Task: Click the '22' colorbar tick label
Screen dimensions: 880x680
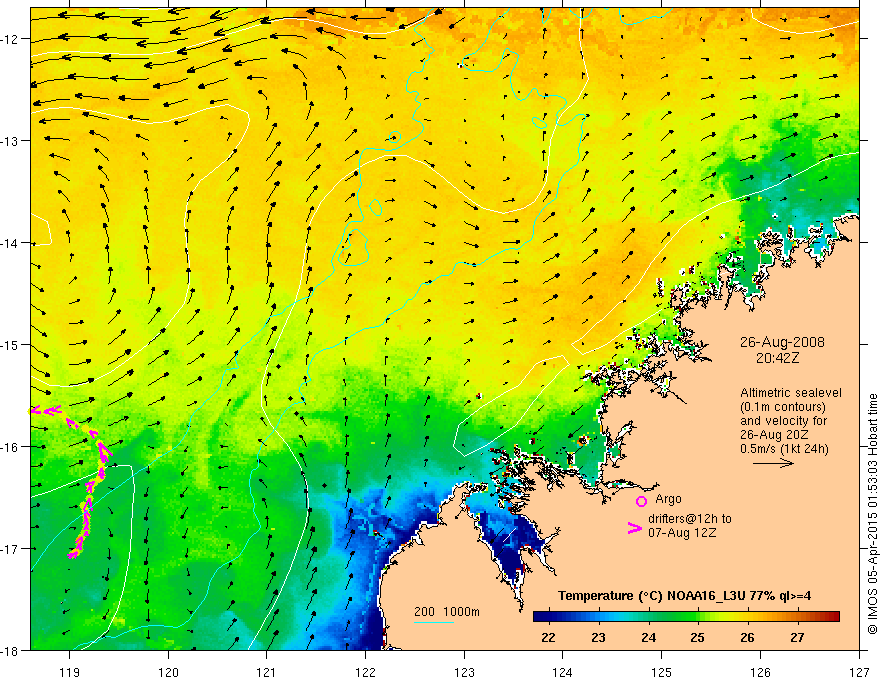Action: (x=548, y=637)
